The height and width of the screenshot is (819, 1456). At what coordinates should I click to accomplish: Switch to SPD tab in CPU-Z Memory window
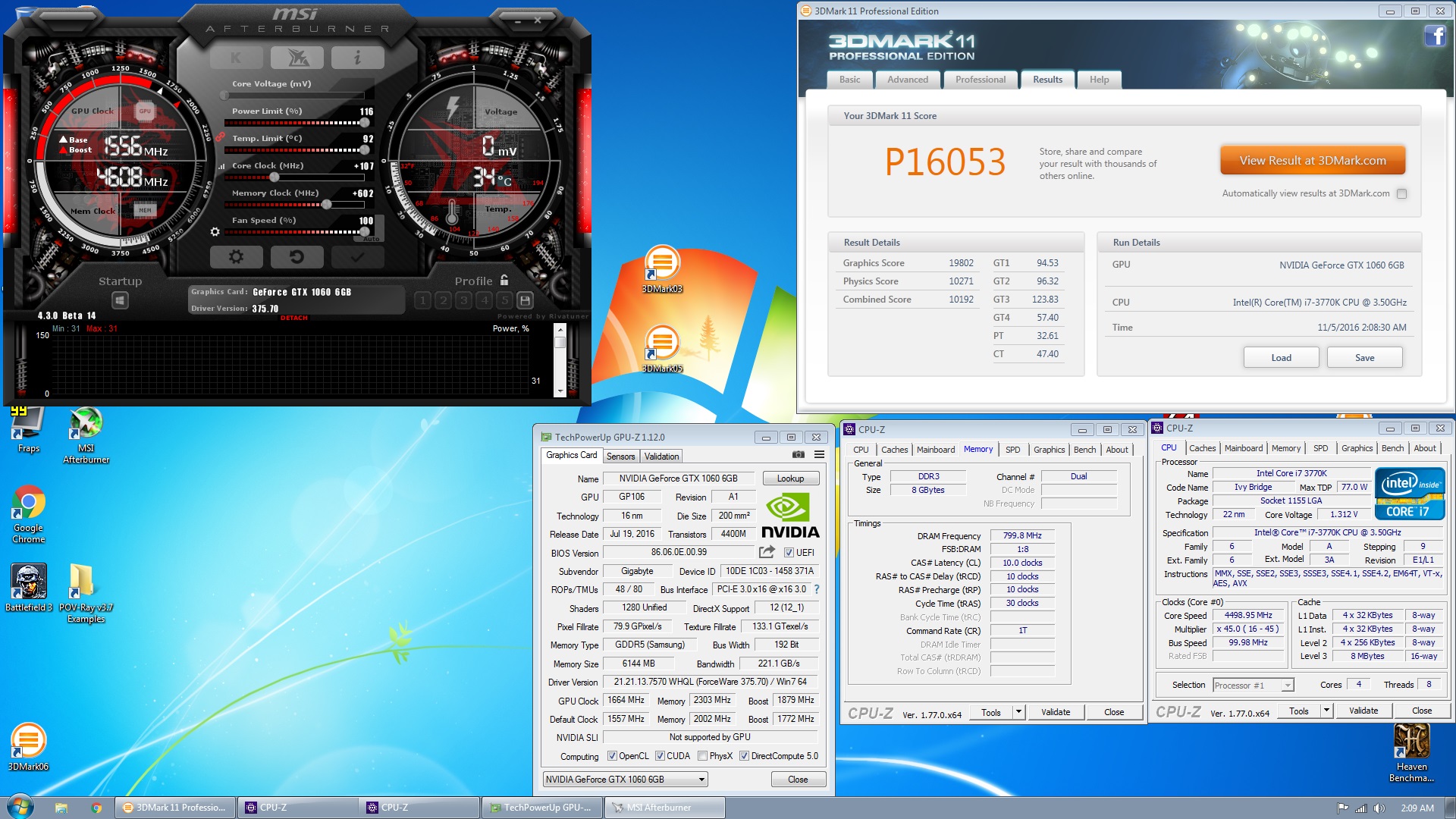1012,450
